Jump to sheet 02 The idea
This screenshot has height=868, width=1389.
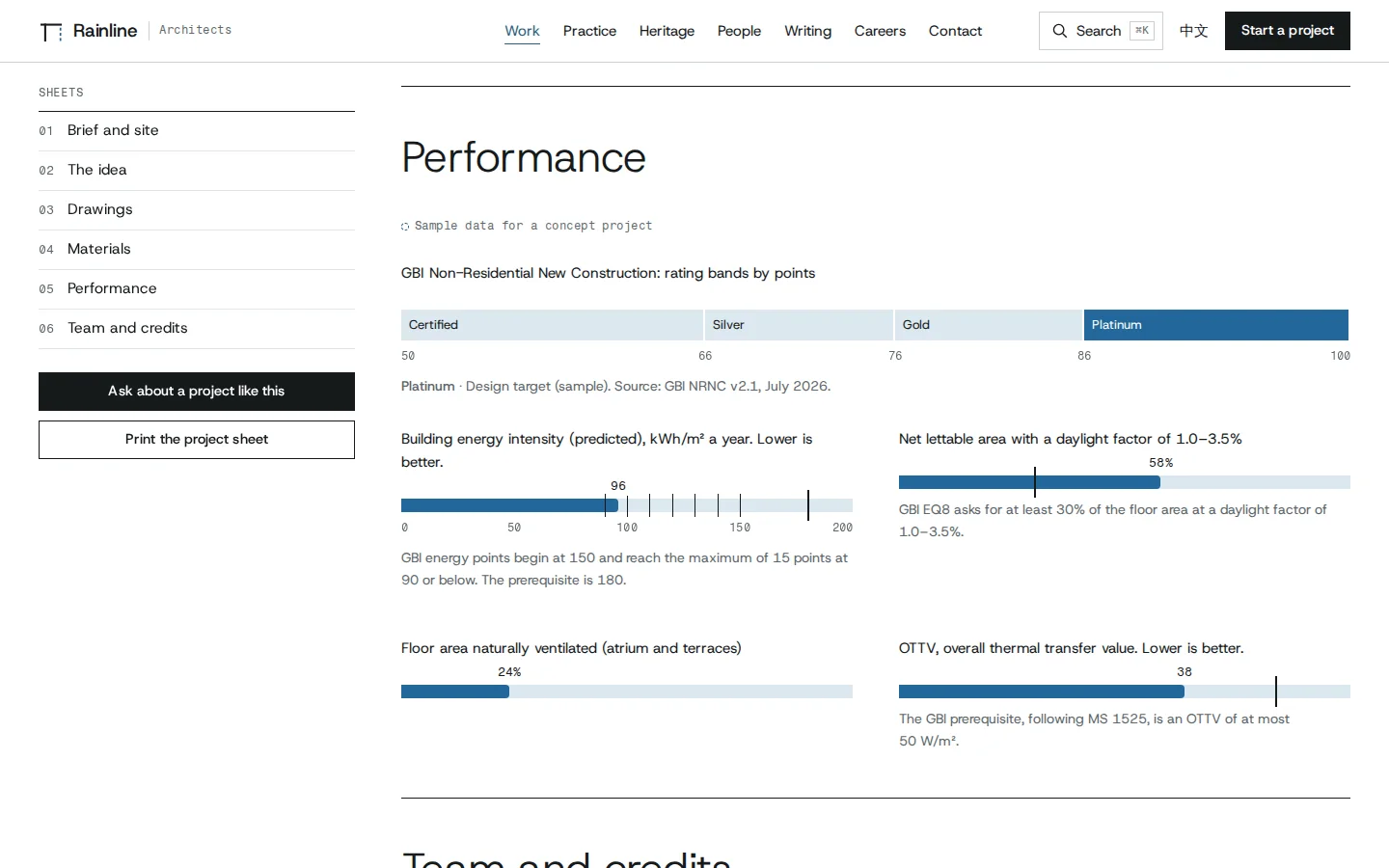pyautogui.click(x=197, y=171)
